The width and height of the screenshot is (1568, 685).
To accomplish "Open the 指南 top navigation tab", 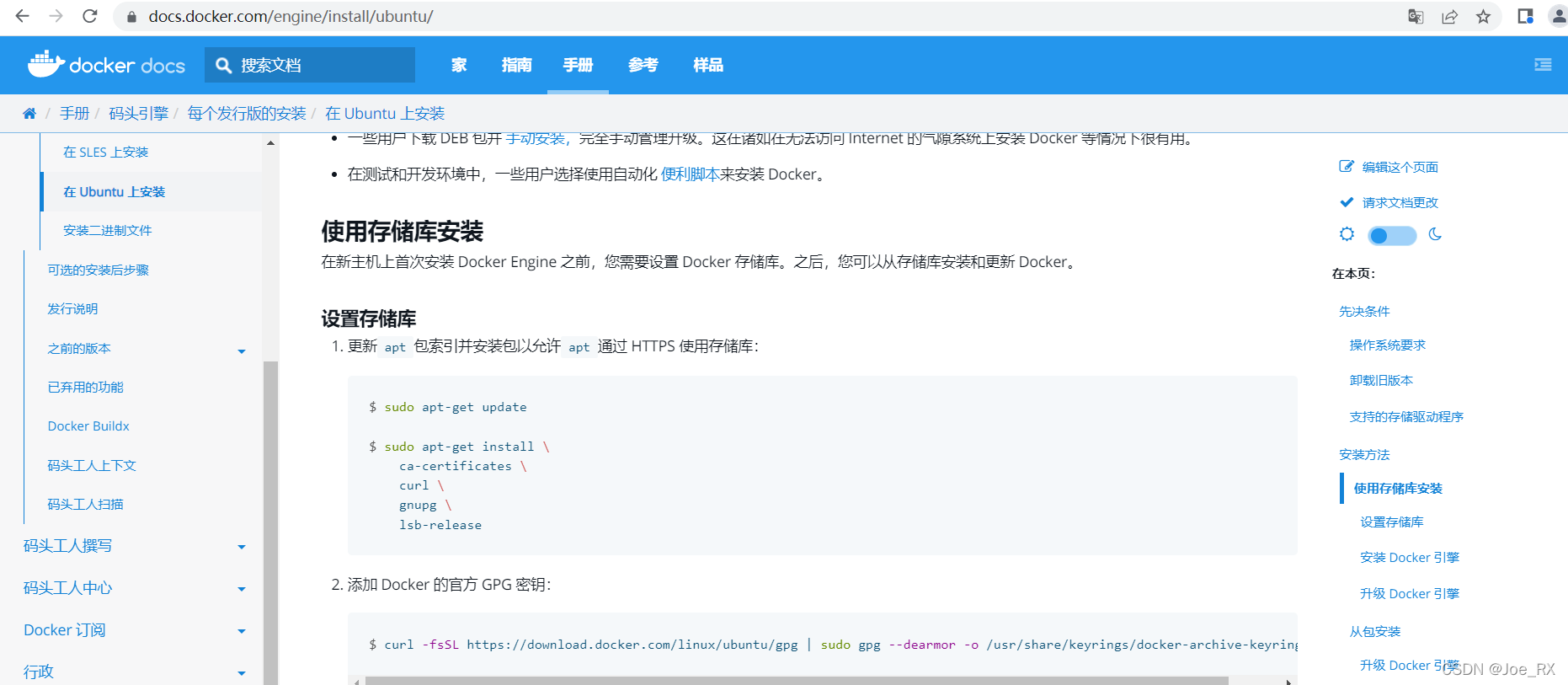I will [516, 65].
